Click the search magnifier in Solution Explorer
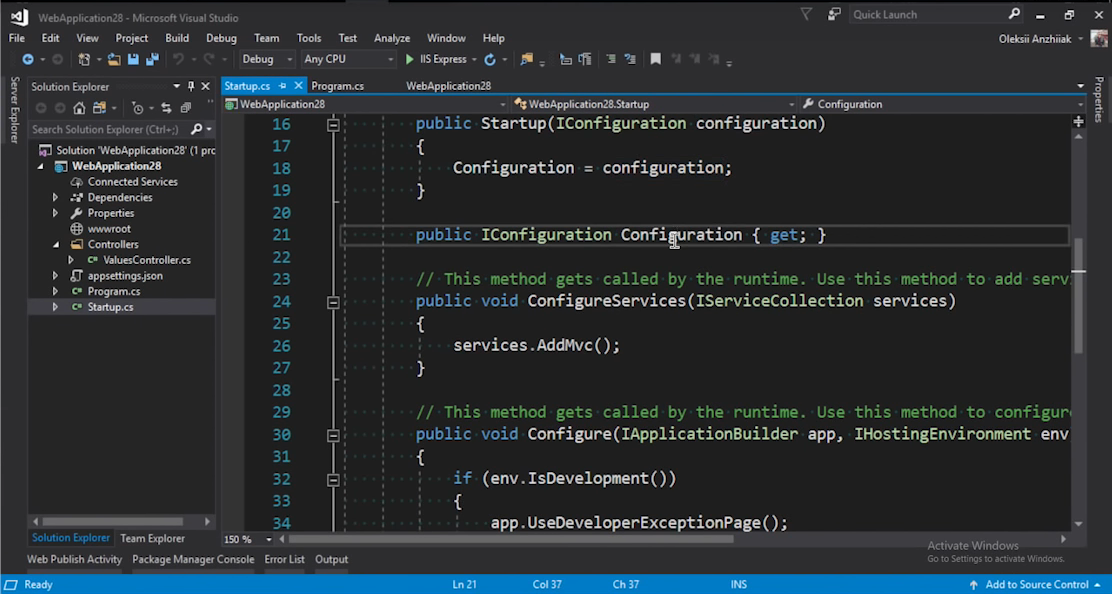The height and width of the screenshot is (594, 1112). point(196,129)
